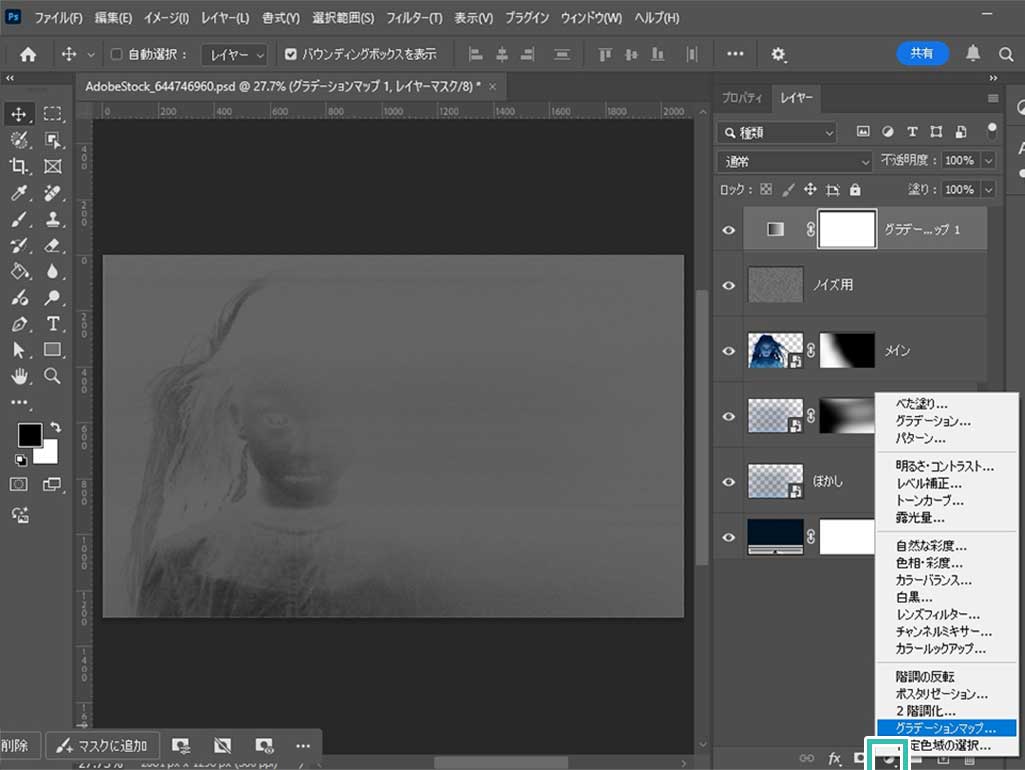Open the settings gear in options bar
Image resolution: width=1025 pixels, height=770 pixels.
779,54
